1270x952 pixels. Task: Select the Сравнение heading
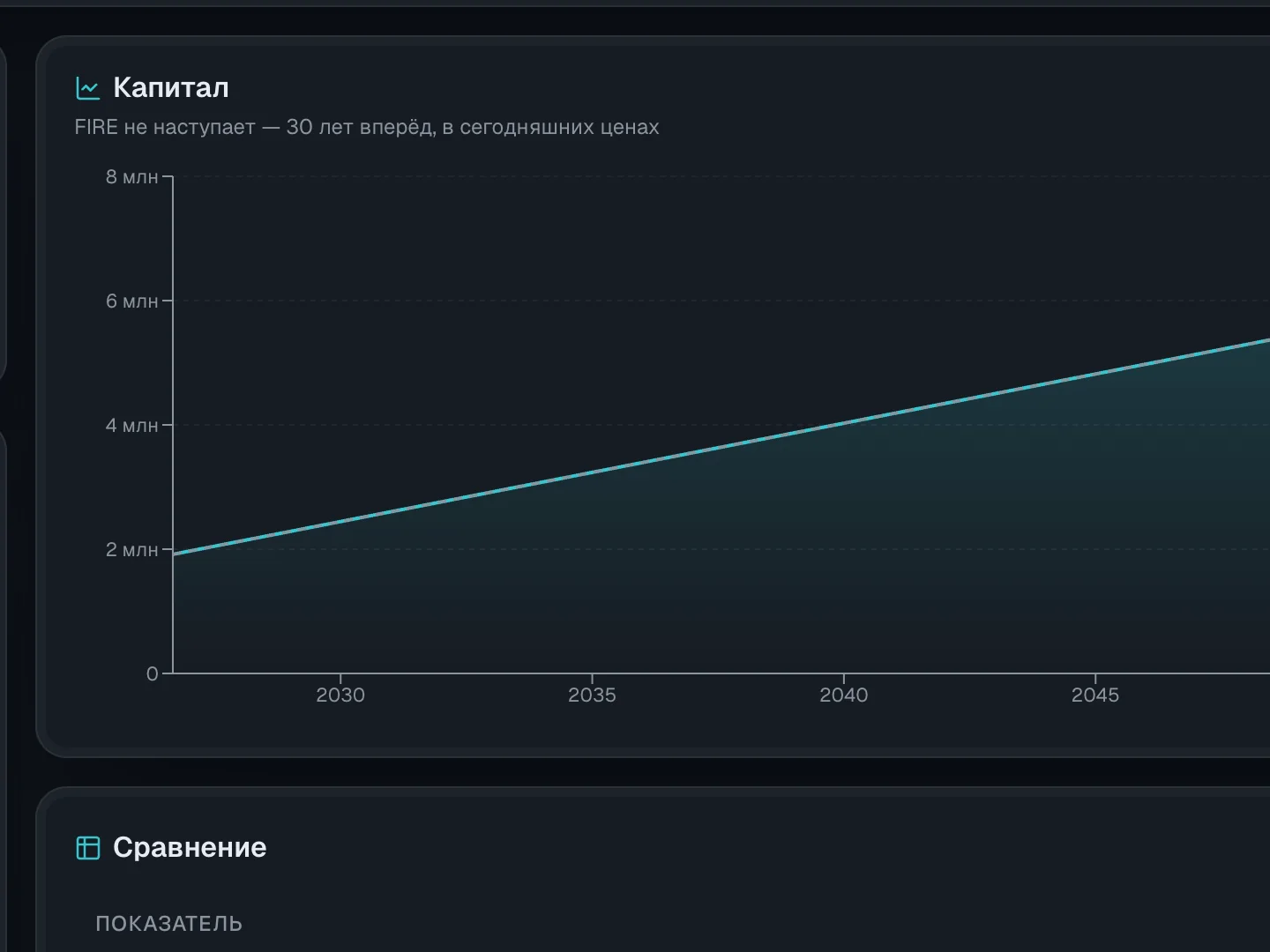[x=190, y=847]
